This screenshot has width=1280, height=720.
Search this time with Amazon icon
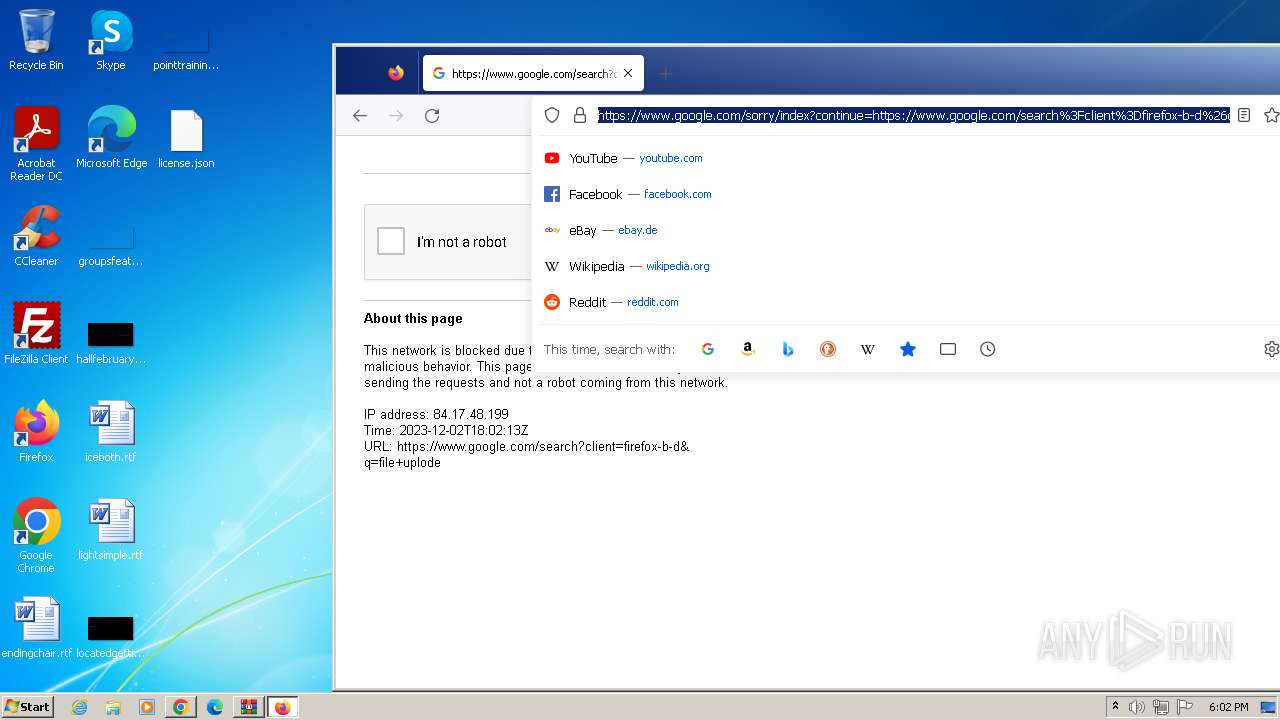[747, 349]
